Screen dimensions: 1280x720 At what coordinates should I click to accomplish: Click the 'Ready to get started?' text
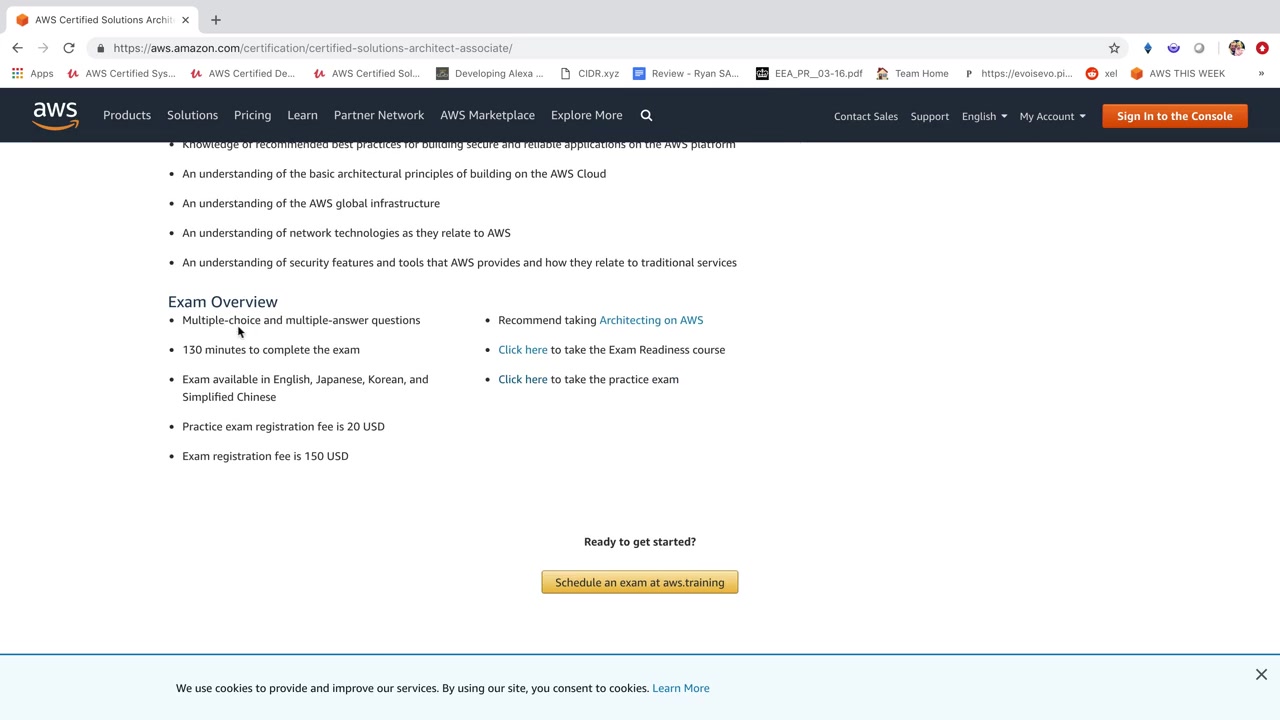pos(640,542)
